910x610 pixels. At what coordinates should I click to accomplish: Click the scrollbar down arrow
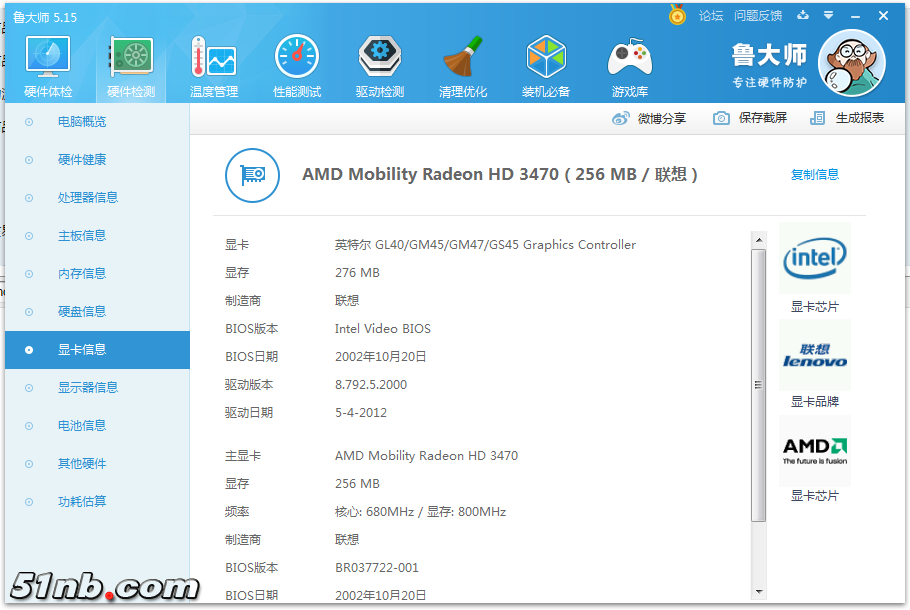pyautogui.click(x=759, y=592)
